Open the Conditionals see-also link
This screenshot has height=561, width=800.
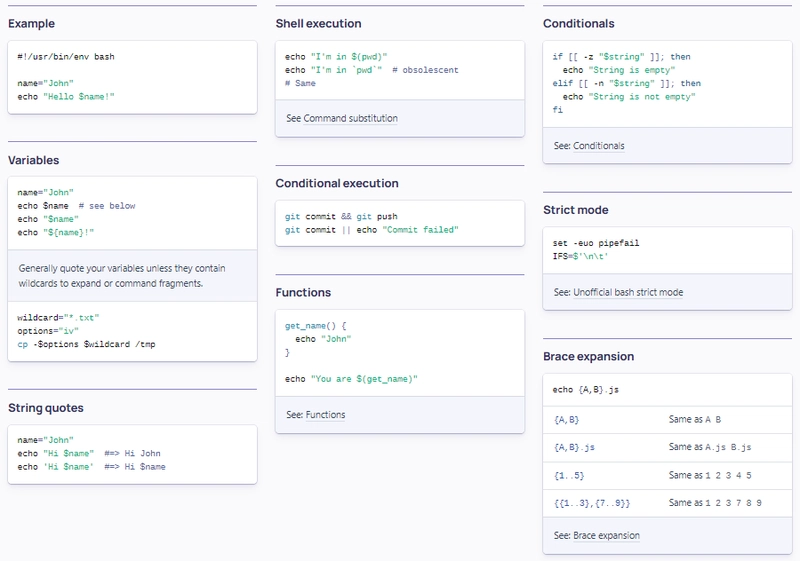point(598,145)
